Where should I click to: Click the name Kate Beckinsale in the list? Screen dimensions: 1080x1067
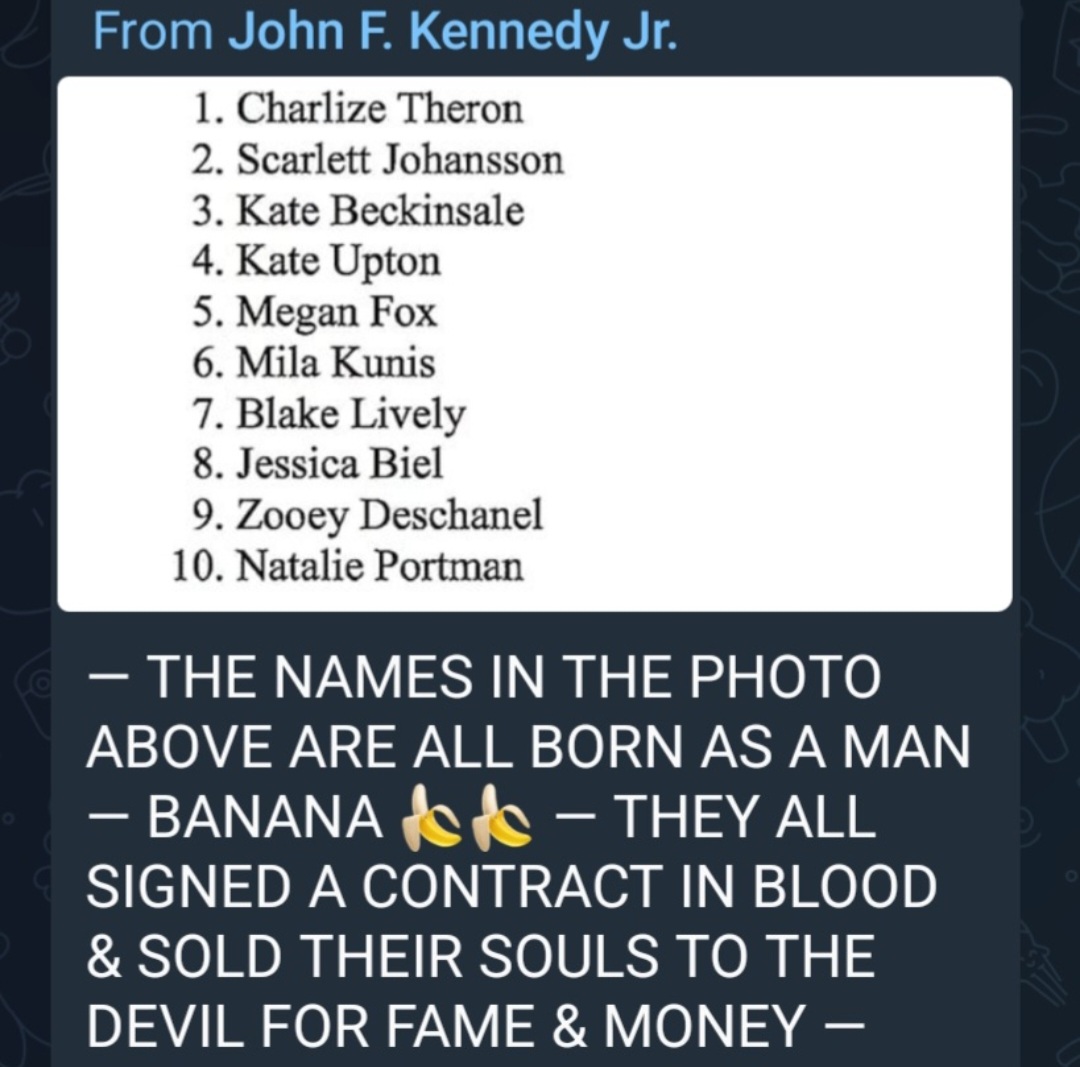(380, 210)
